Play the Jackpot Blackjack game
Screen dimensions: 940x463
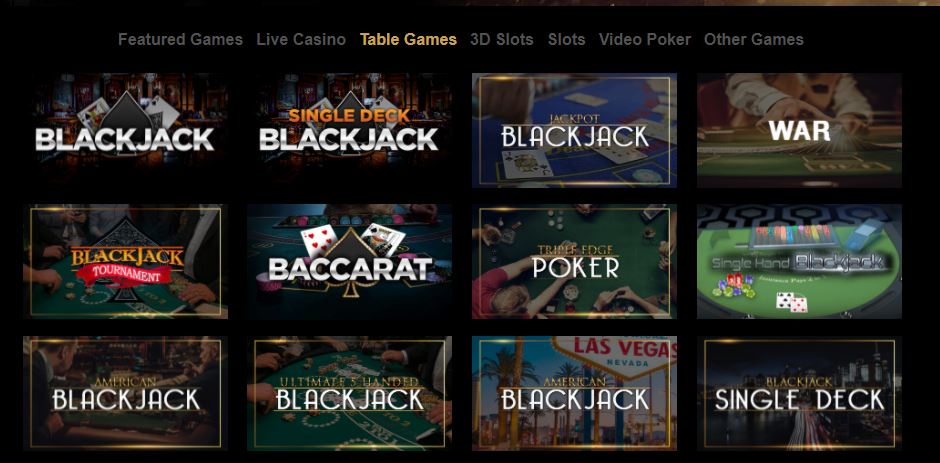coord(574,130)
